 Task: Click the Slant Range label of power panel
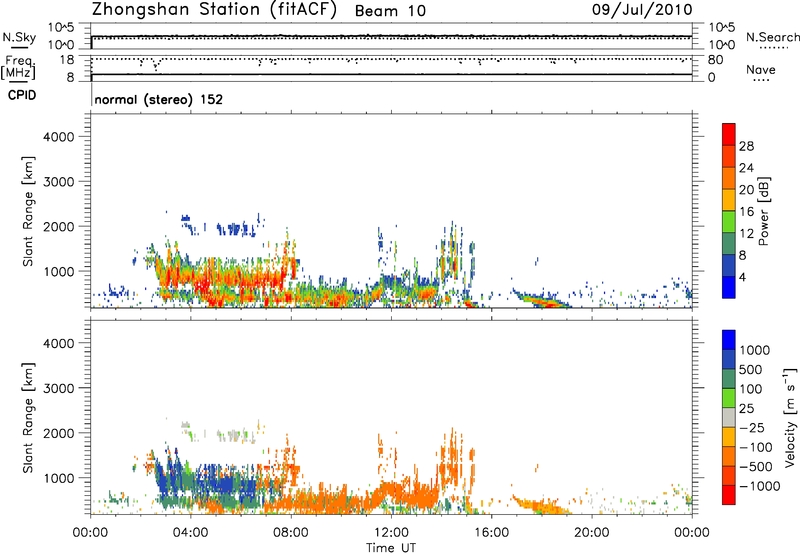[28, 211]
